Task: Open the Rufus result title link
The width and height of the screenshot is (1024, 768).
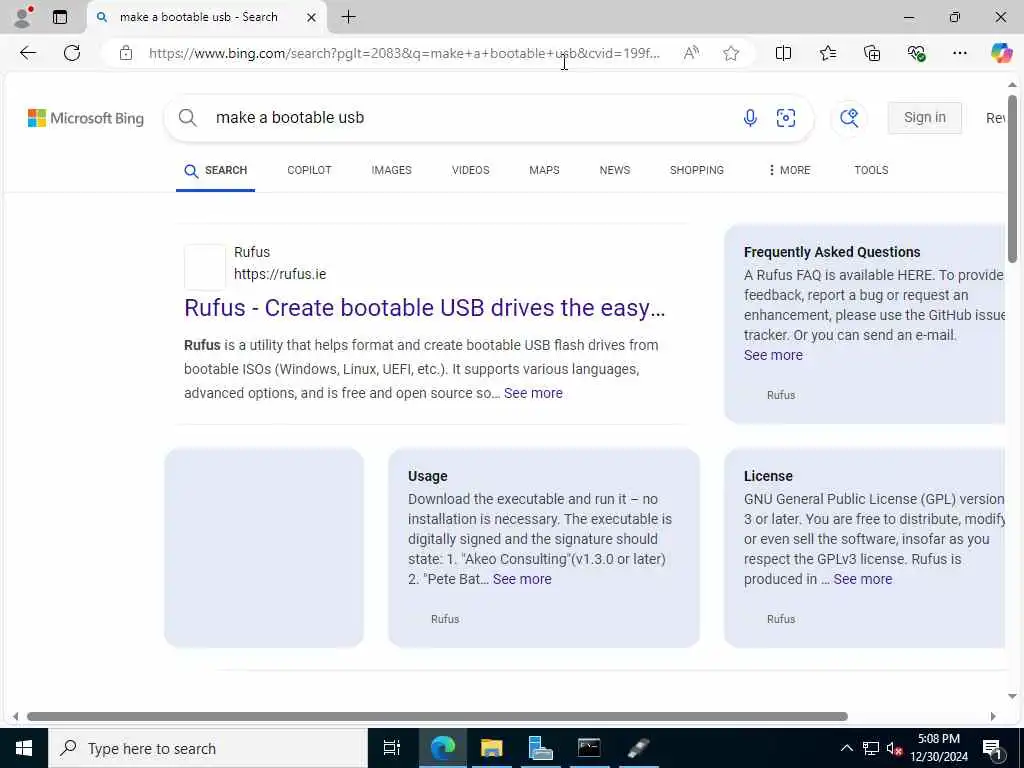Action: [x=424, y=308]
